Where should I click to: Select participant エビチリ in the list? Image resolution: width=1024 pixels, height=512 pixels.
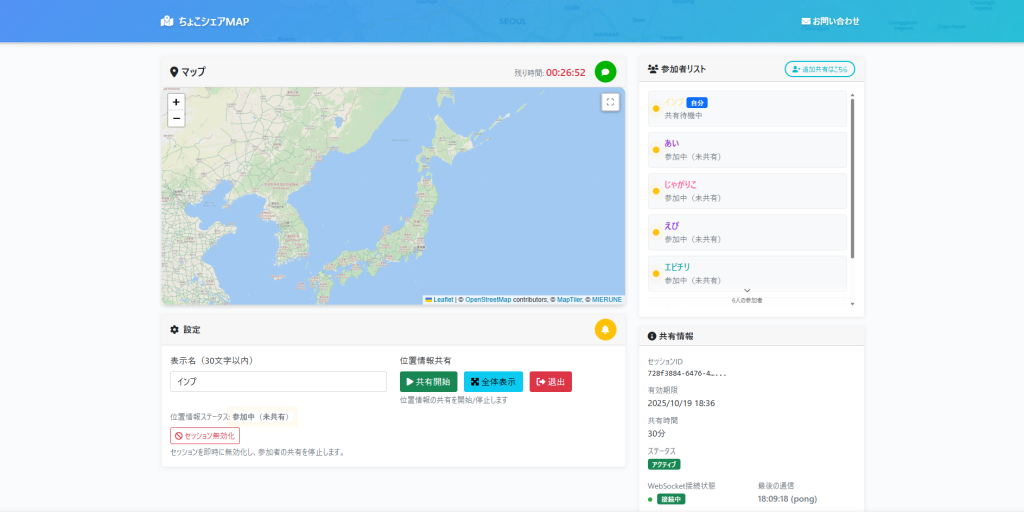(747, 273)
